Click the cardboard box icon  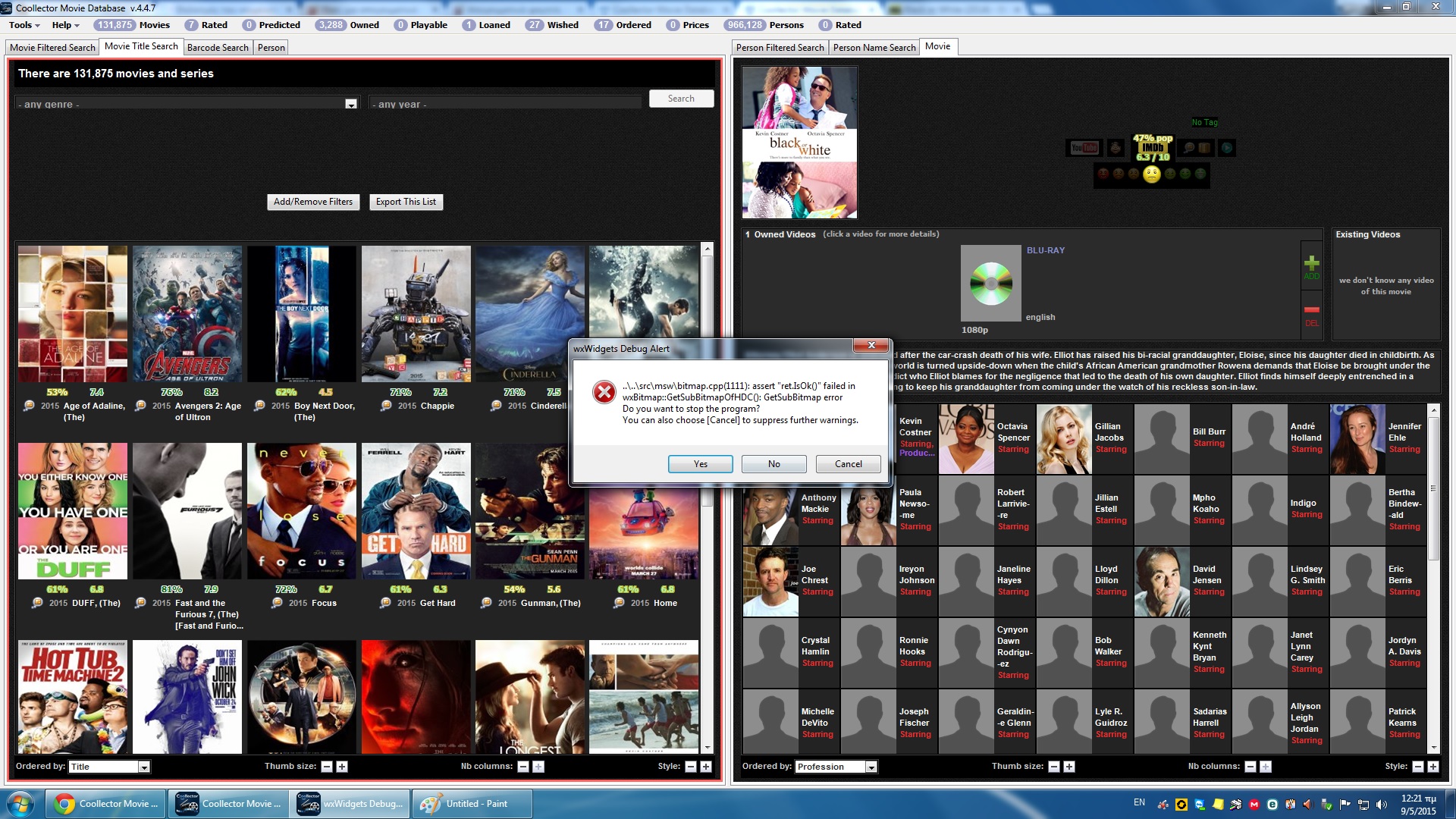pyautogui.click(x=1204, y=148)
